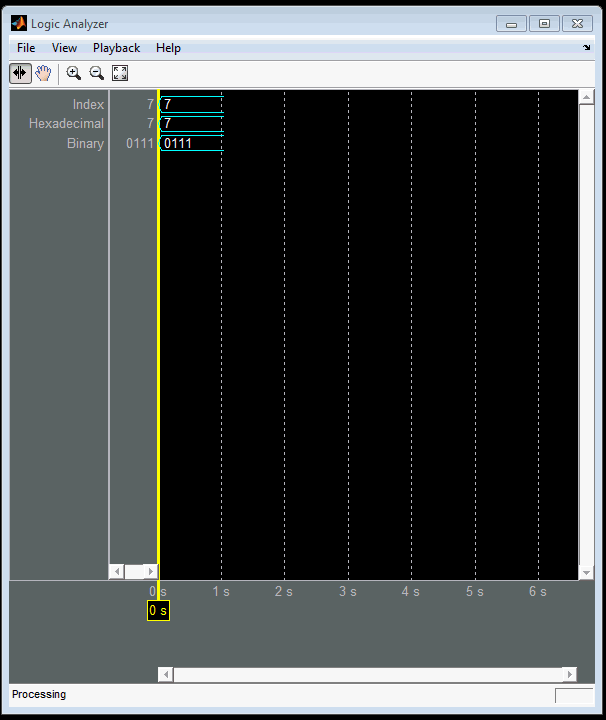Click the MATLAB logo in title bar
The width and height of the screenshot is (606, 720).
[x=18, y=24]
